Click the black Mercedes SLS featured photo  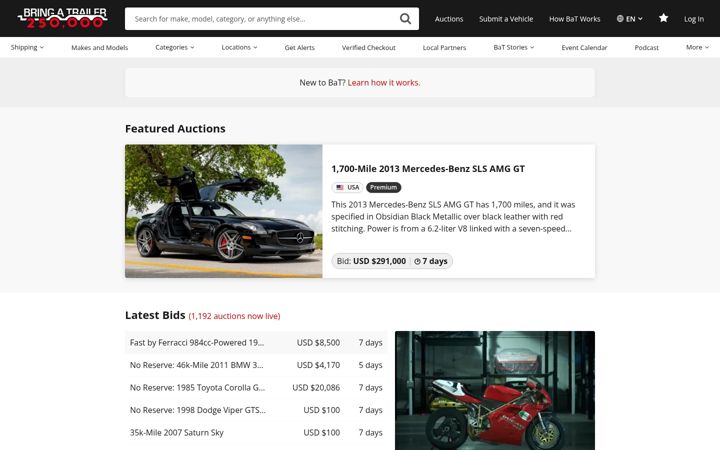pyautogui.click(x=224, y=211)
